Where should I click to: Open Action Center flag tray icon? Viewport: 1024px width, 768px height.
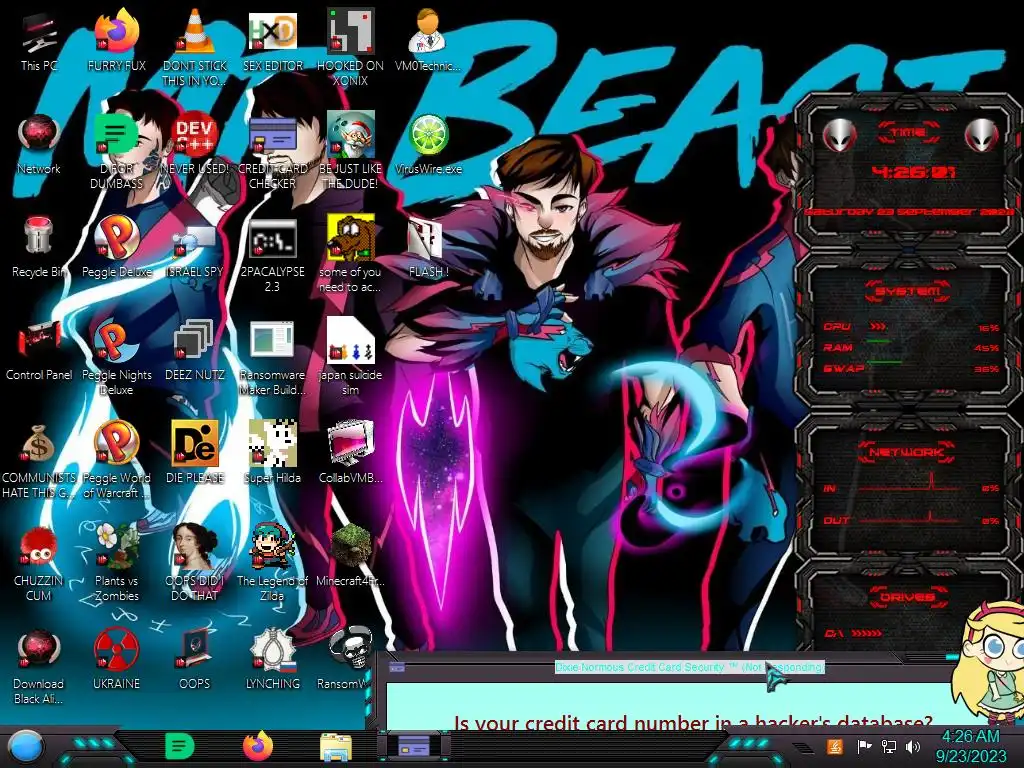pyautogui.click(x=865, y=746)
